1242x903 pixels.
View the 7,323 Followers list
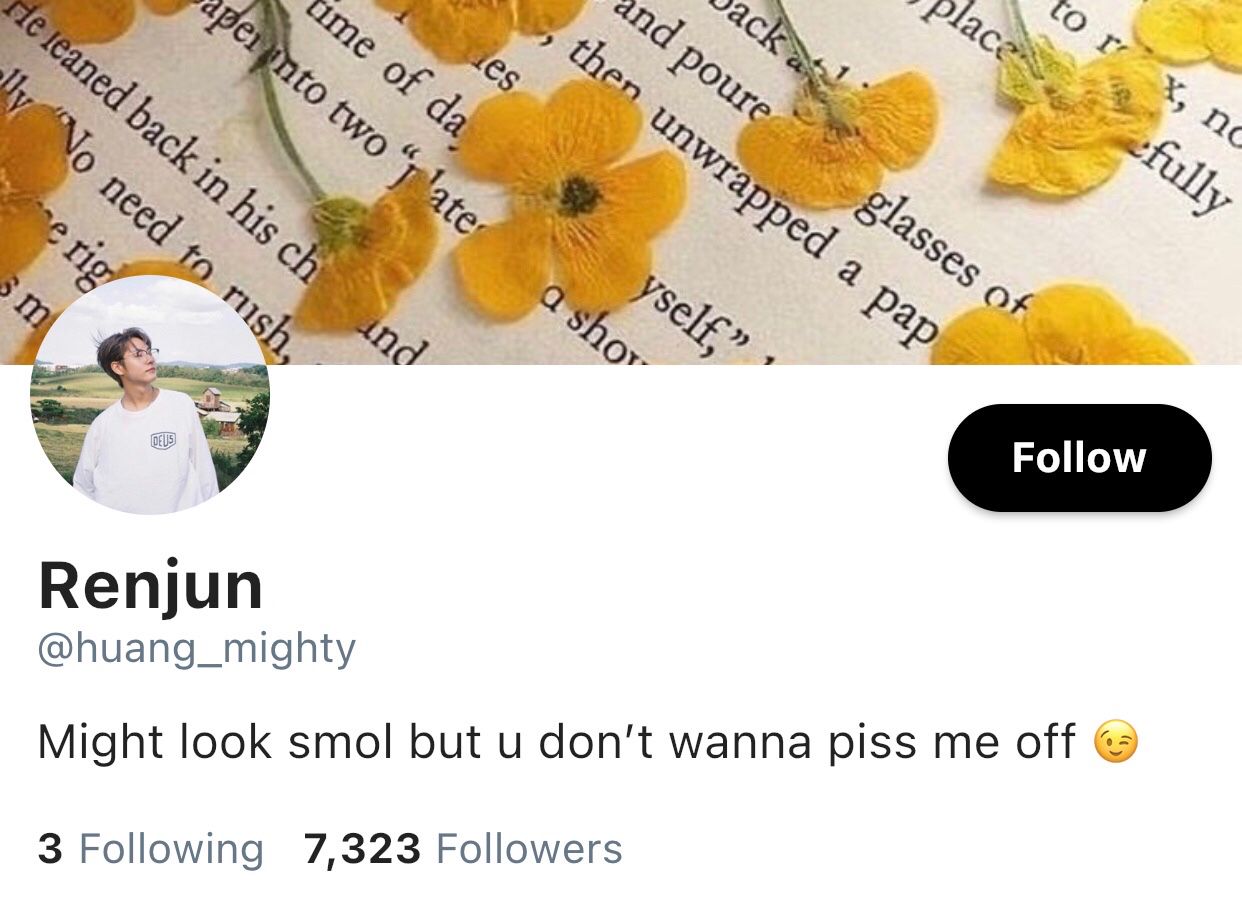point(463,849)
